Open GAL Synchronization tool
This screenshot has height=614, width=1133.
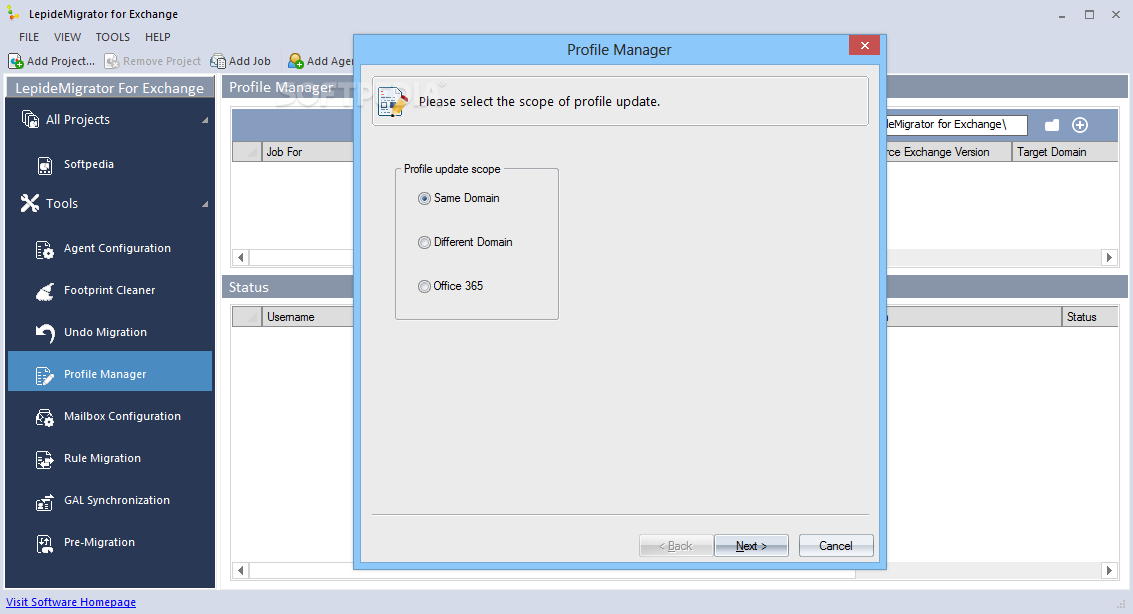coord(116,500)
